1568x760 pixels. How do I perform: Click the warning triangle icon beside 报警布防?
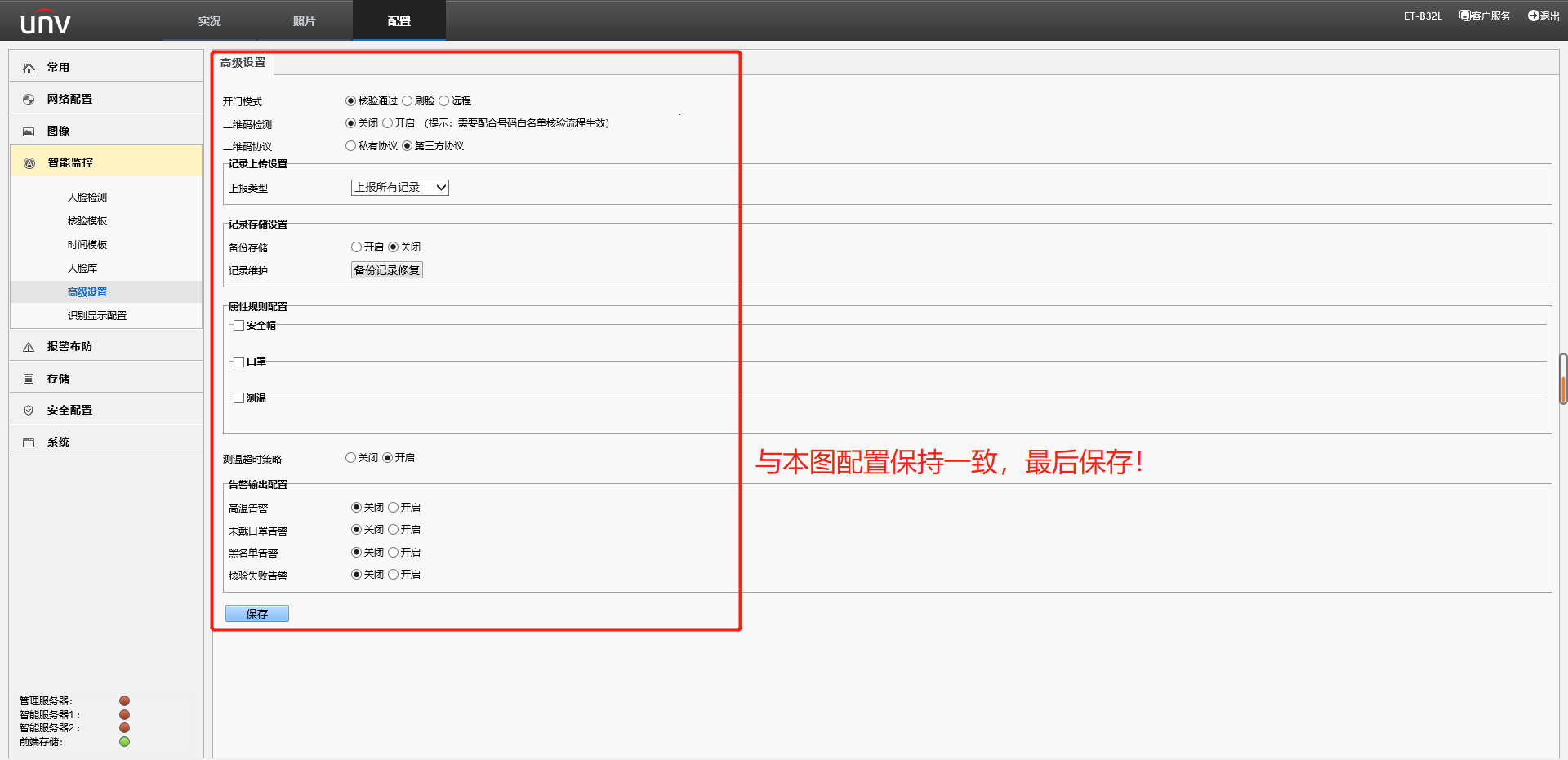pos(29,347)
